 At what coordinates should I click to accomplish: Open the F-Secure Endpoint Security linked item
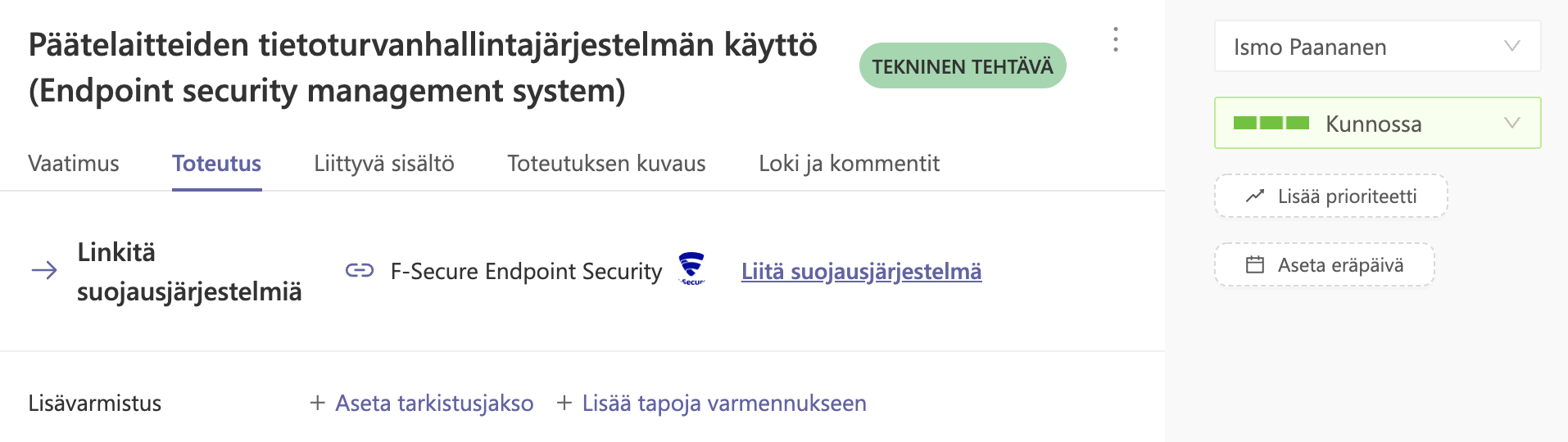(526, 271)
